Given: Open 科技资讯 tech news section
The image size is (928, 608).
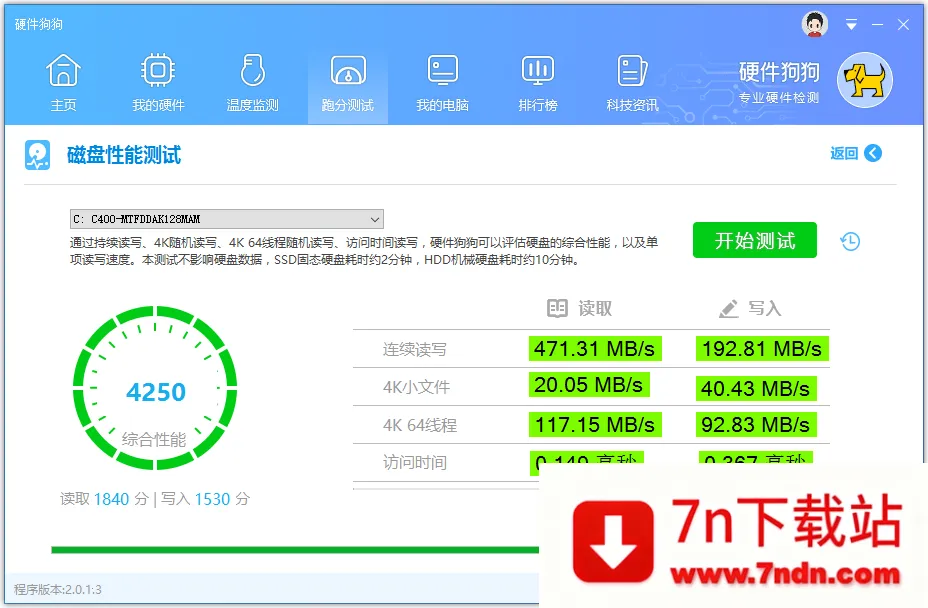Looking at the screenshot, I should pyautogui.click(x=632, y=81).
